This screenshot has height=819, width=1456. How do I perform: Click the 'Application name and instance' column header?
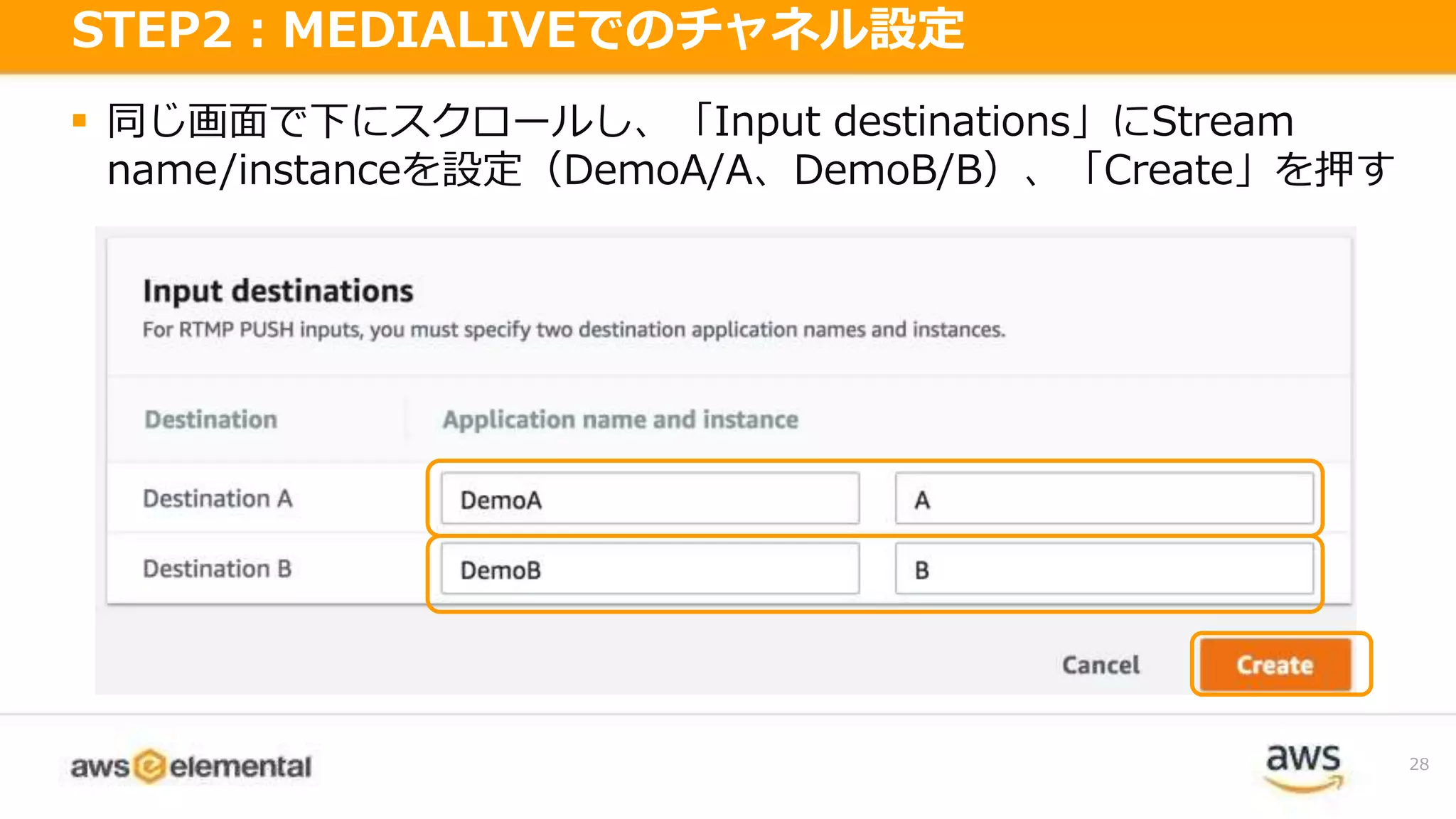click(x=621, y=419)
